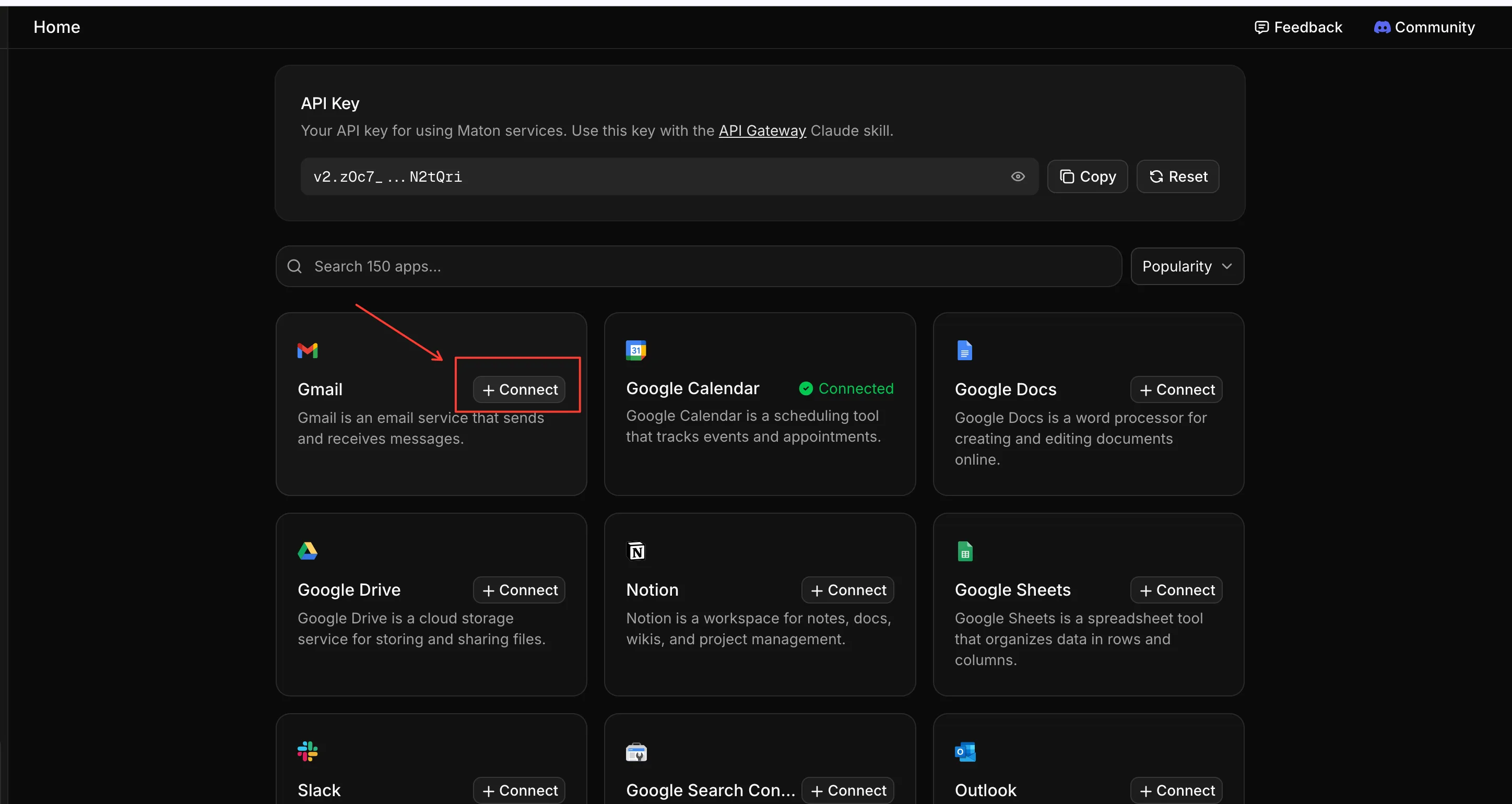The height and width of the screenshot is (804, 1512).
Task: Connect Google Search Console
Action: coord(847,790)
